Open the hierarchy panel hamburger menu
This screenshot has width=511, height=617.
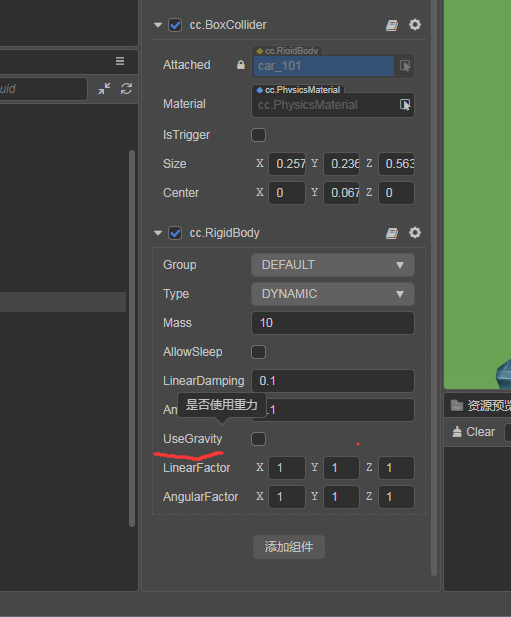click(x=120, y=61)
